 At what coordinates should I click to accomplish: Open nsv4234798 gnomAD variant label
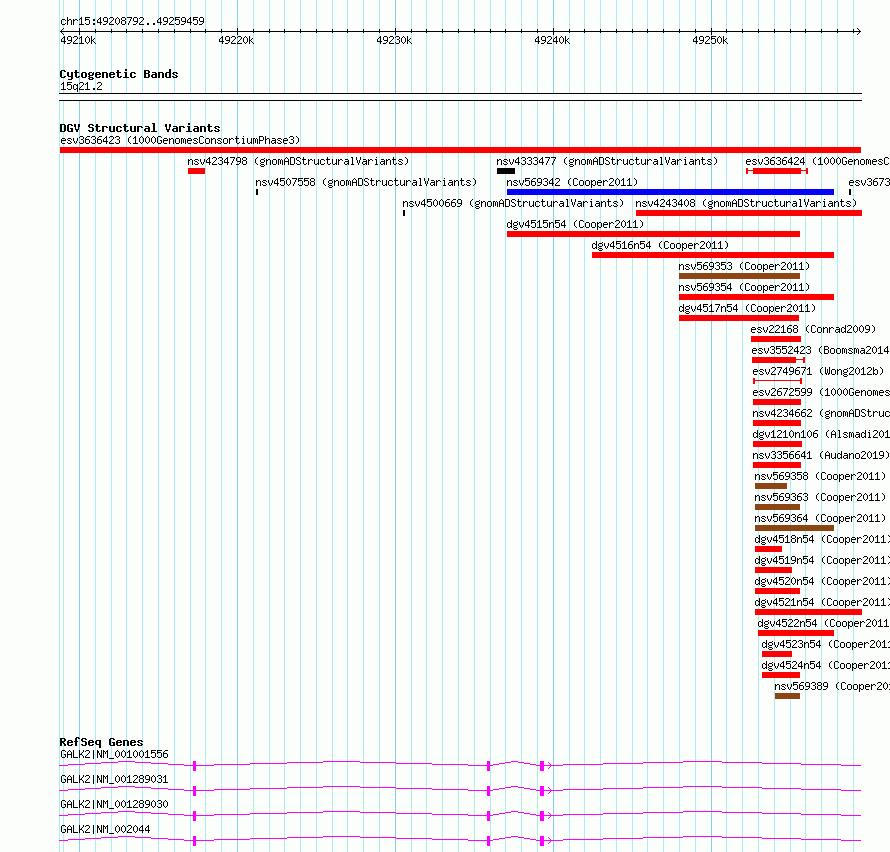[298, 161]
